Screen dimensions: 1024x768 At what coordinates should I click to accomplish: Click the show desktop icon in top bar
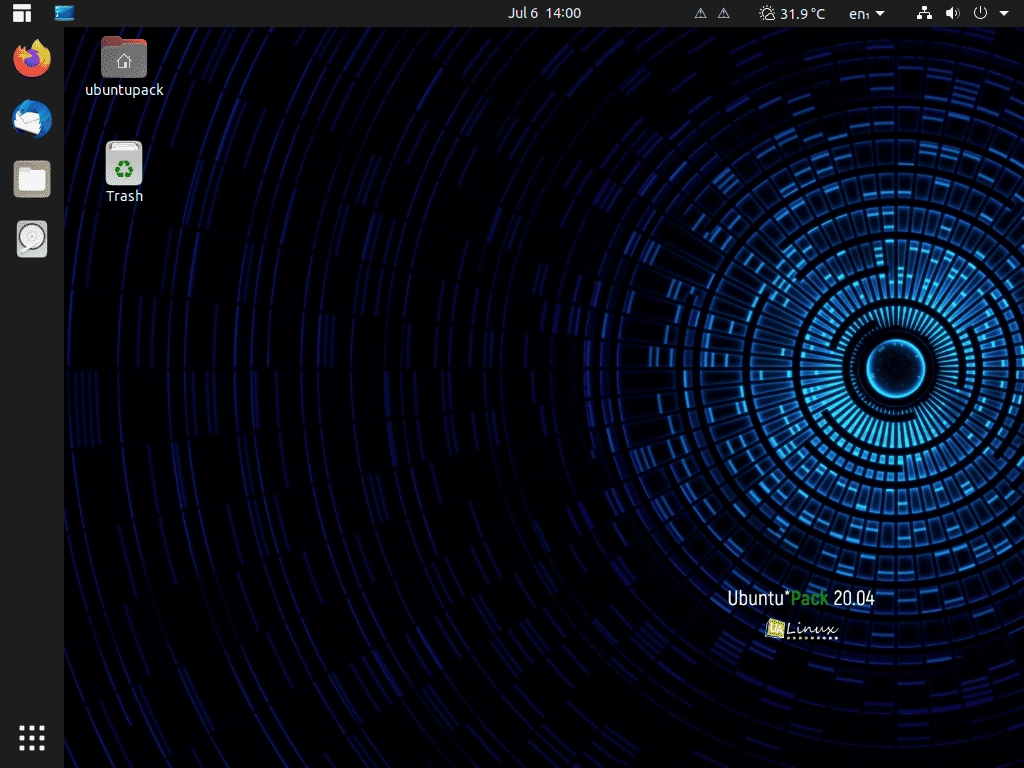[x=64, y=13]
